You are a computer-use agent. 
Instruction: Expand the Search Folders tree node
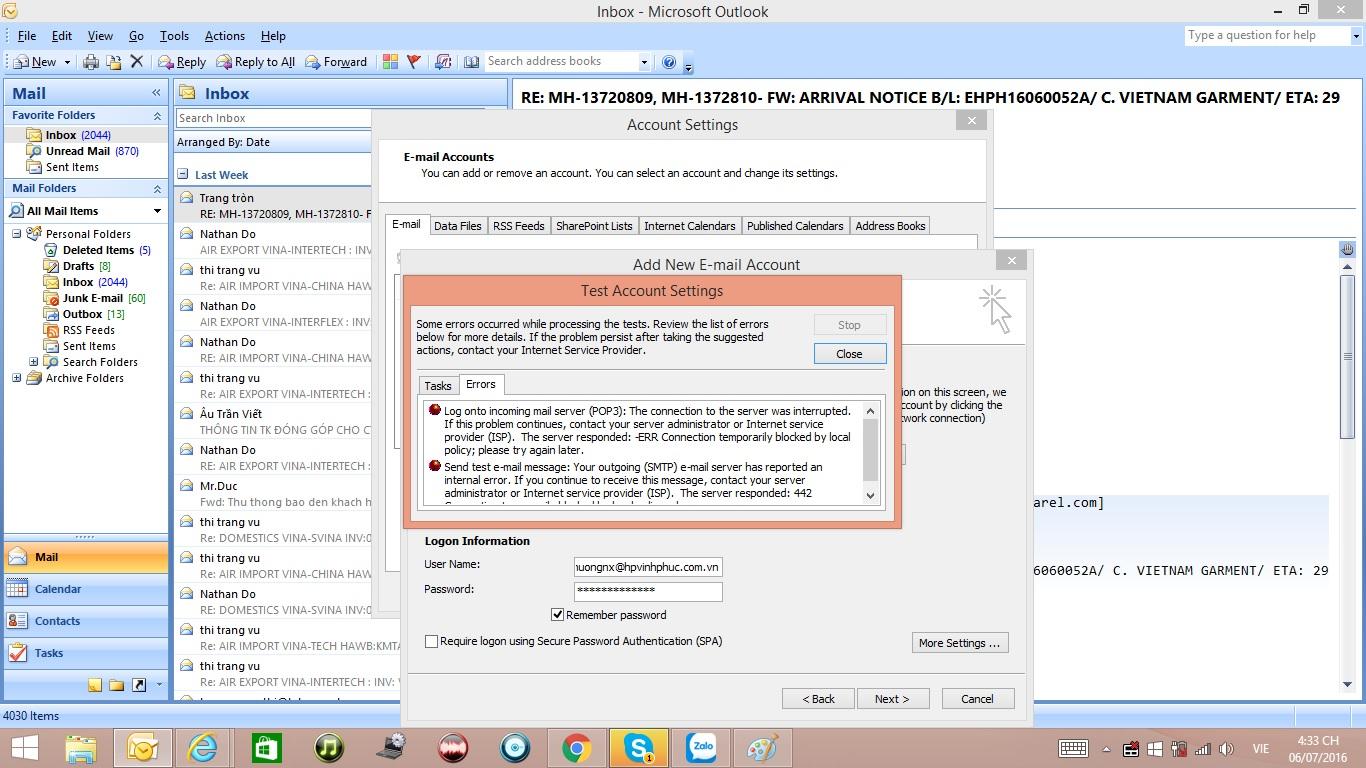[x=33, y=362]
